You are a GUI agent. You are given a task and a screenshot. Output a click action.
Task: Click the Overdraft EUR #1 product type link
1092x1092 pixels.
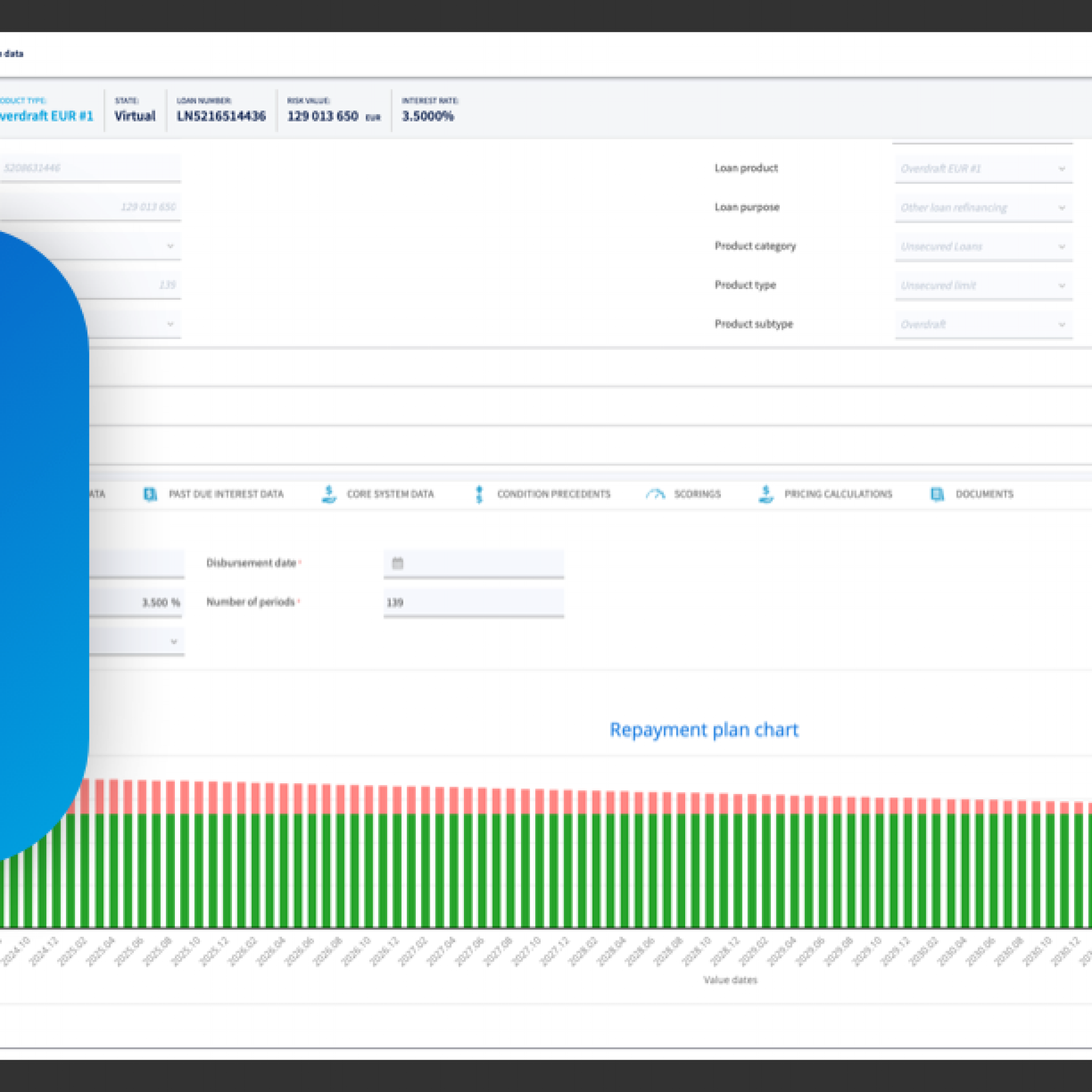tap(46, 116)
